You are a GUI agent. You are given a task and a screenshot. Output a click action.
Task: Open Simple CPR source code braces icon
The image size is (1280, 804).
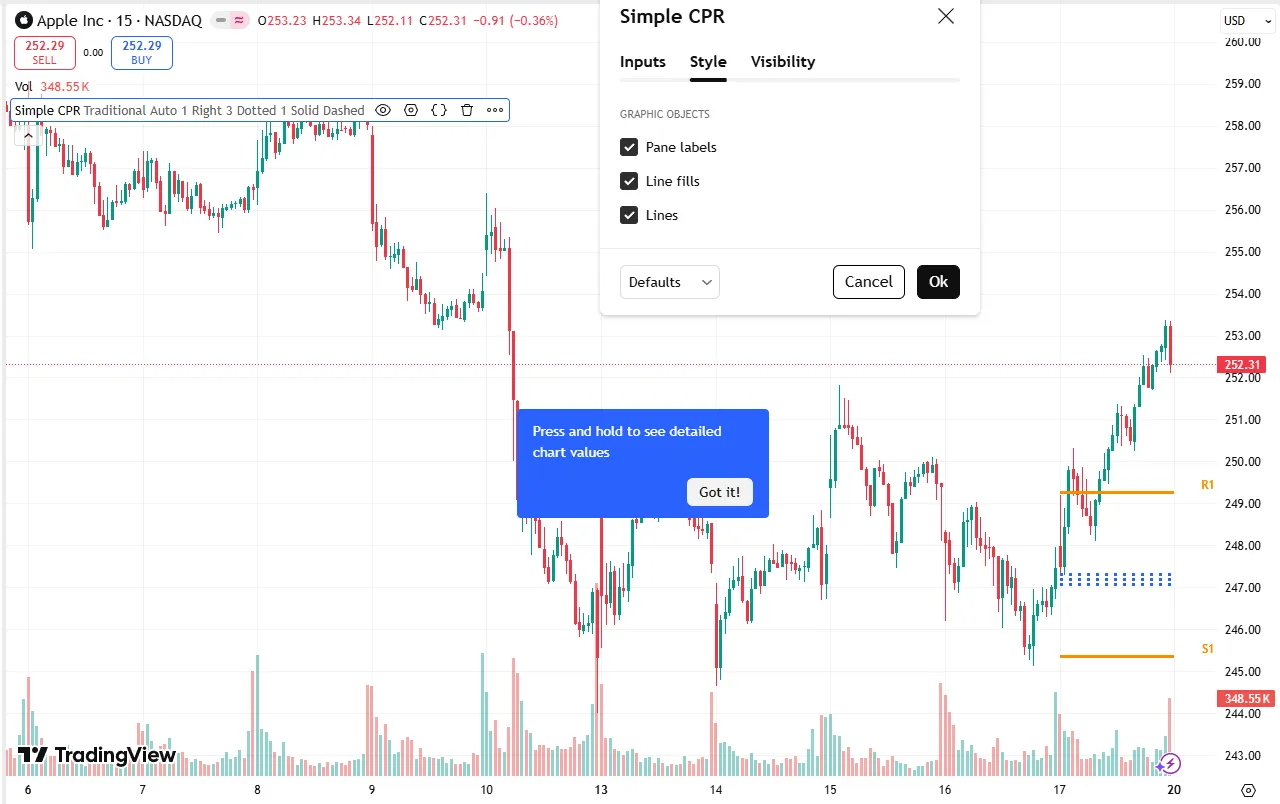439,110
